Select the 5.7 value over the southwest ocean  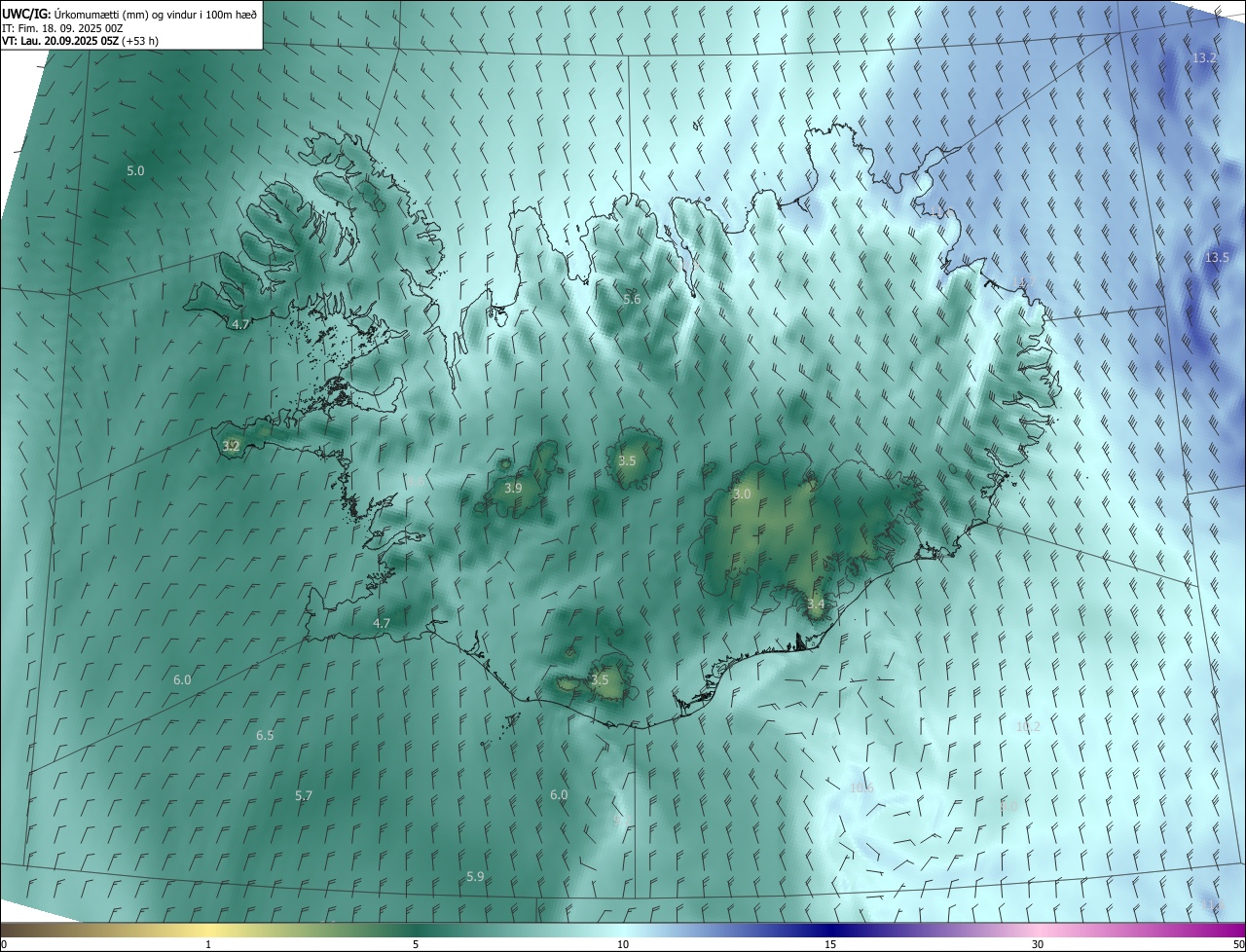click(x=304, y=795)
